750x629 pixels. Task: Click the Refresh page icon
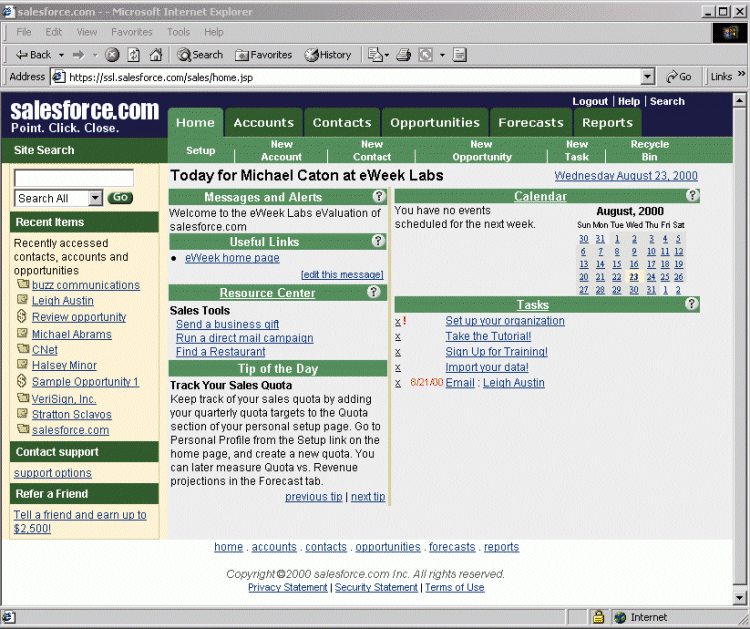[x=134, y=55]
